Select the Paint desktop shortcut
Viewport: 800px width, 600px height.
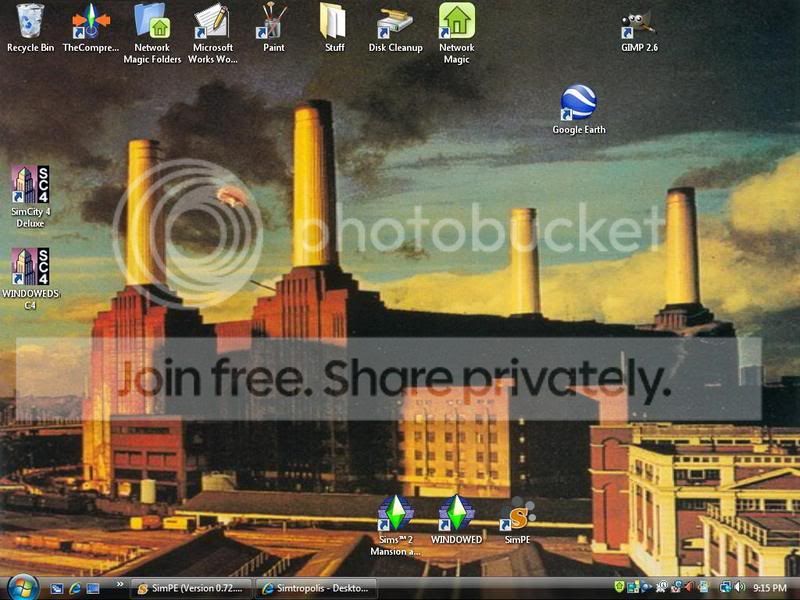(273, 28)
